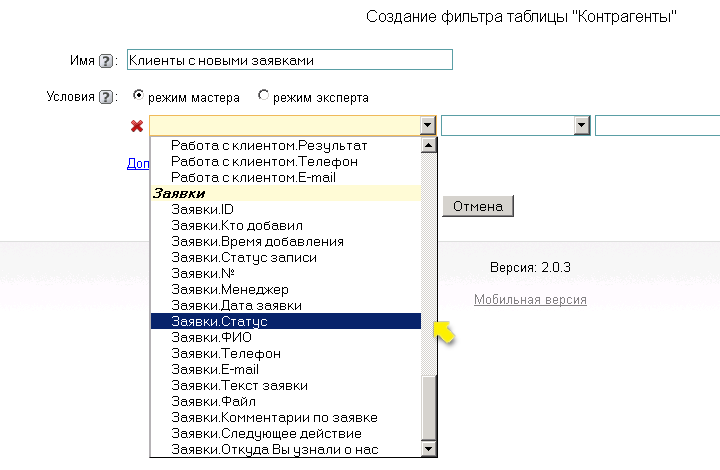The height and width of the screenshot is (470, 720).
Task: Choose Заявки.Статус from the list
Action: (219, 321)
